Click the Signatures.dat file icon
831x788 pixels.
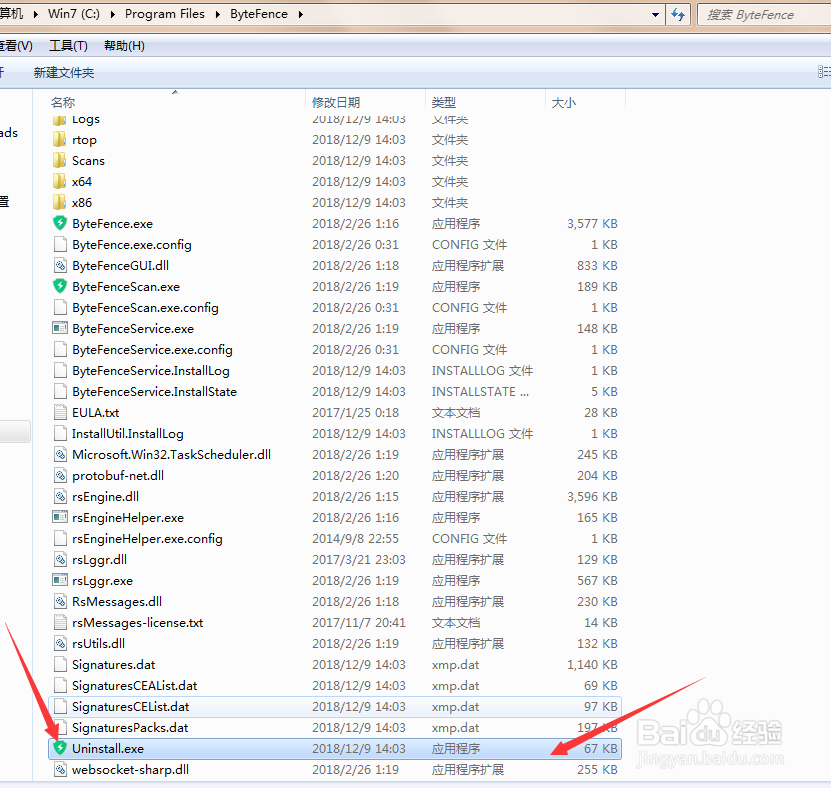pyautogui.click(x=60, y=664)
